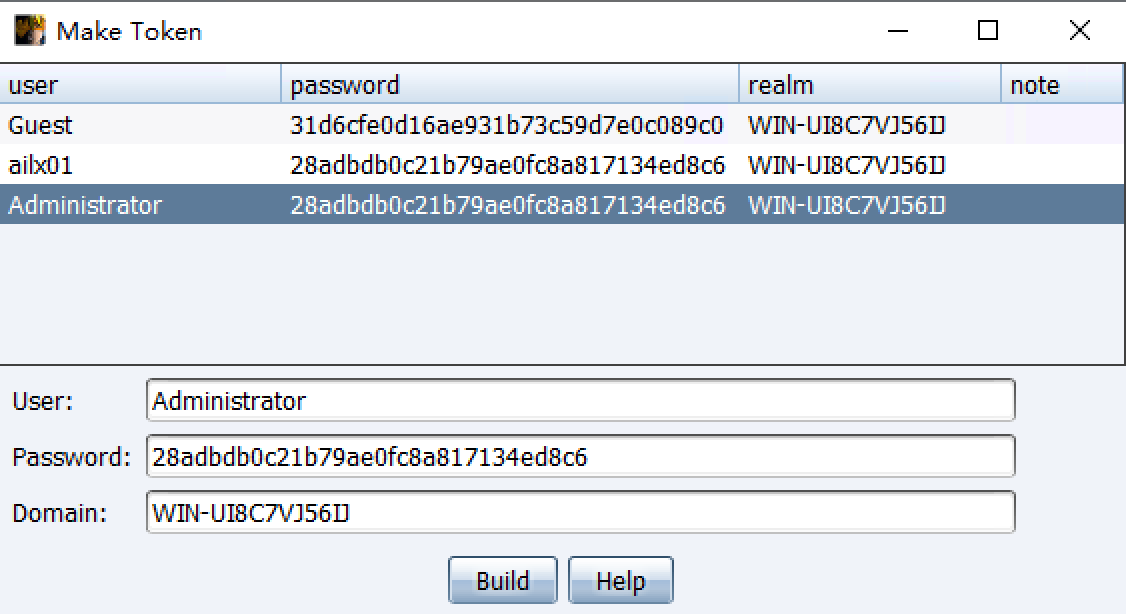Sort table by password column header
The image size is (1126, 614).
pyautogui.click(x=510, y=85)
